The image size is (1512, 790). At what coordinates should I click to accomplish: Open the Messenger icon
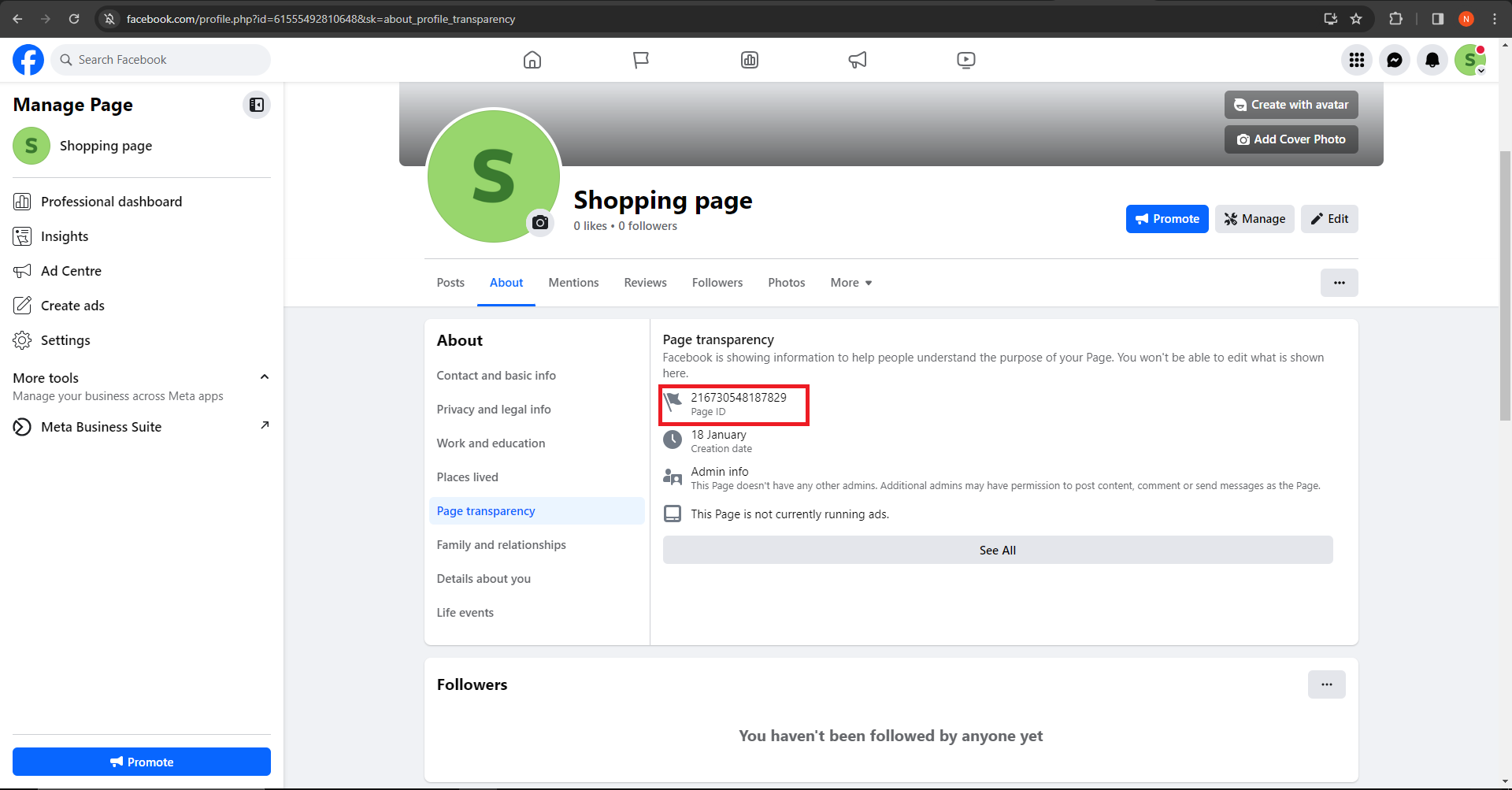tap(1395, 60)
